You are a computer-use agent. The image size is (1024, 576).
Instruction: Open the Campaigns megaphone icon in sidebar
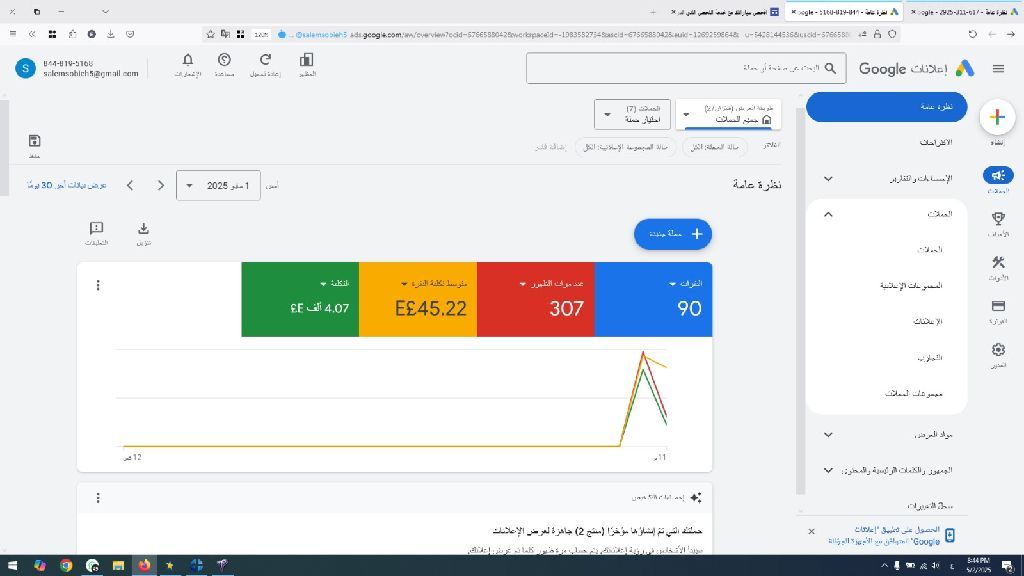pos(997,176)
